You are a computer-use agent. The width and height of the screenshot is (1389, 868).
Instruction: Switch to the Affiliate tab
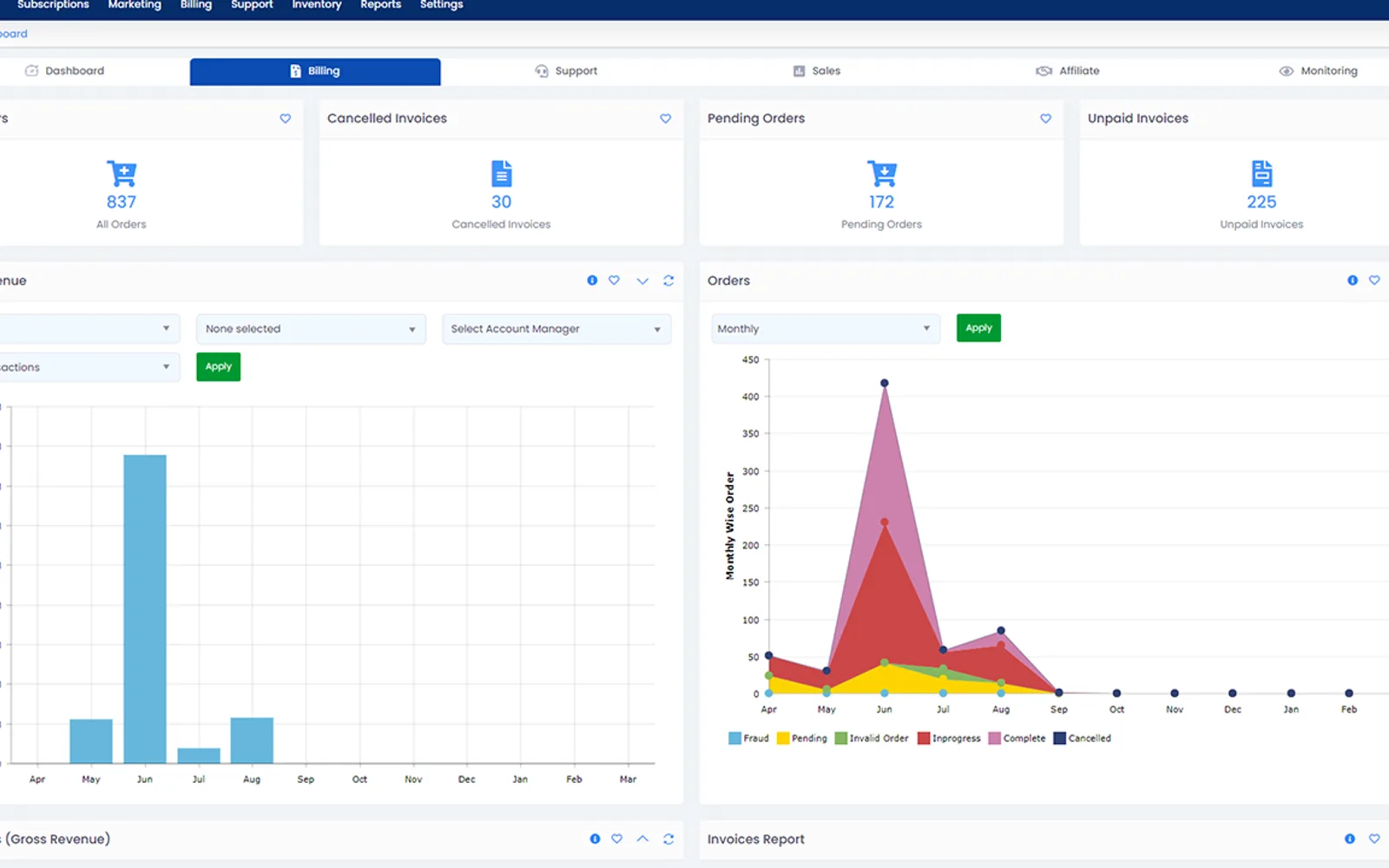(x=1068, y=71)
